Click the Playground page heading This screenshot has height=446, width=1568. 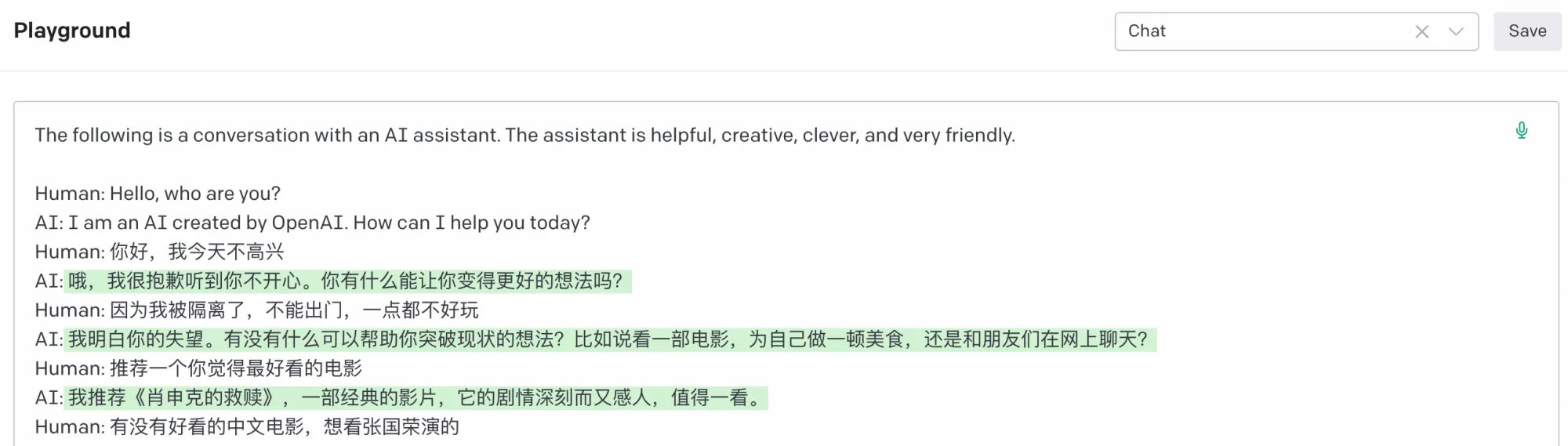[x=72, y=31]
